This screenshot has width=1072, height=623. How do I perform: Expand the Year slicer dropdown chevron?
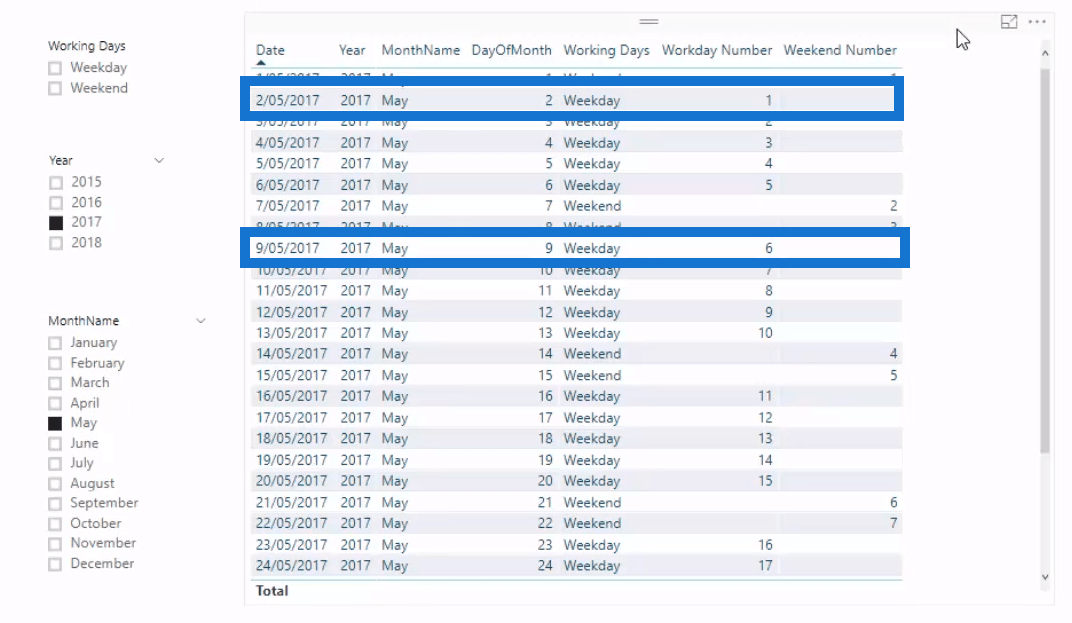[159, 161]
